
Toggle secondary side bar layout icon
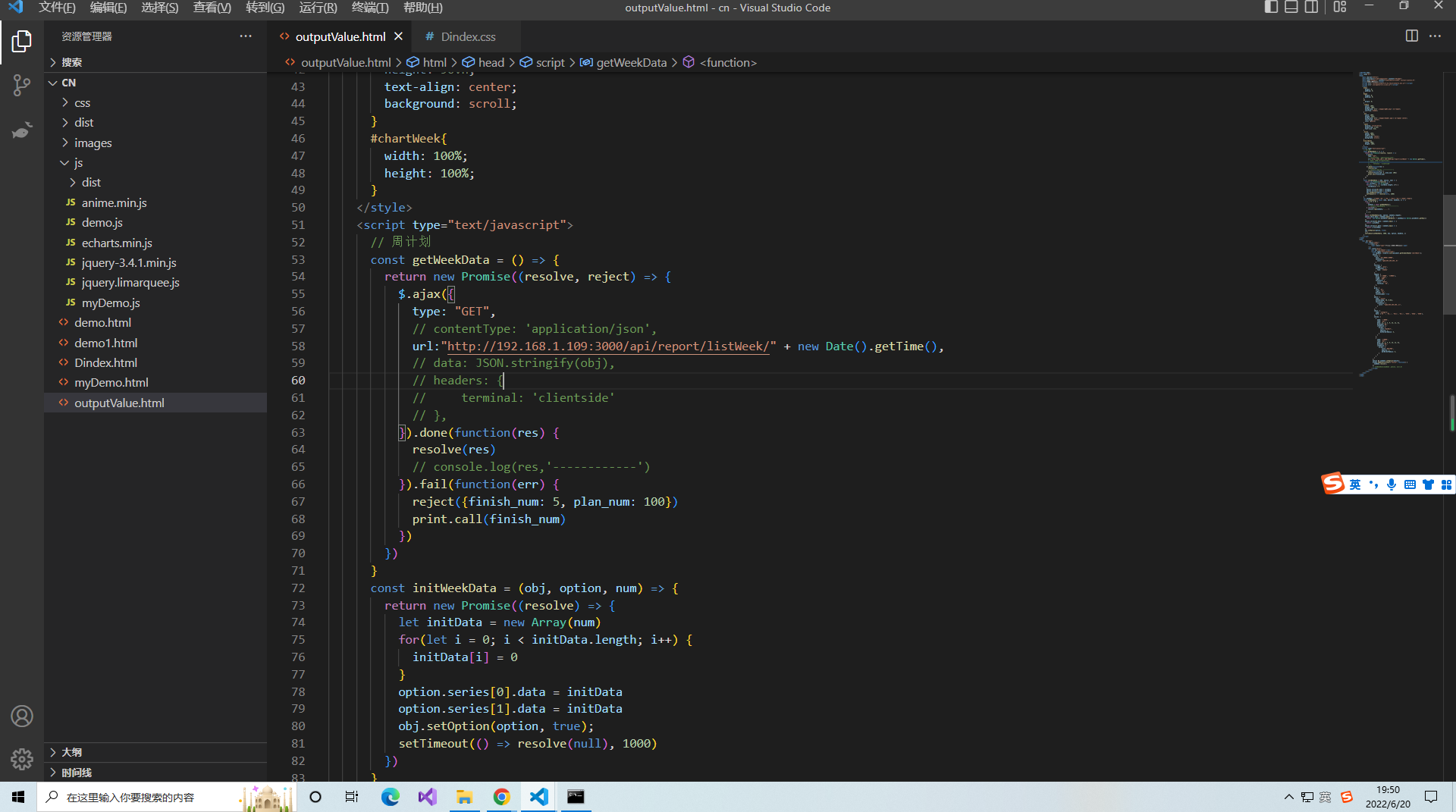1311,8
